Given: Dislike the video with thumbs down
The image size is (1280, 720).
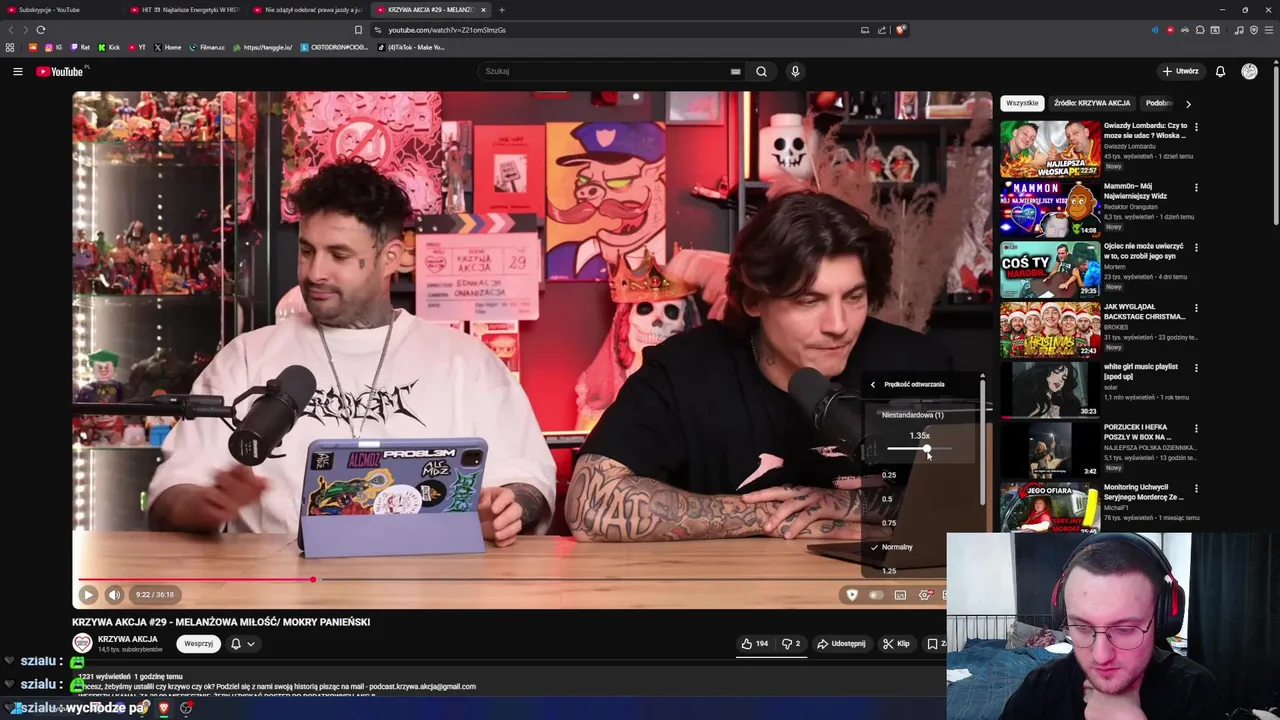Looking at the screenshot, I should point(790,644).
